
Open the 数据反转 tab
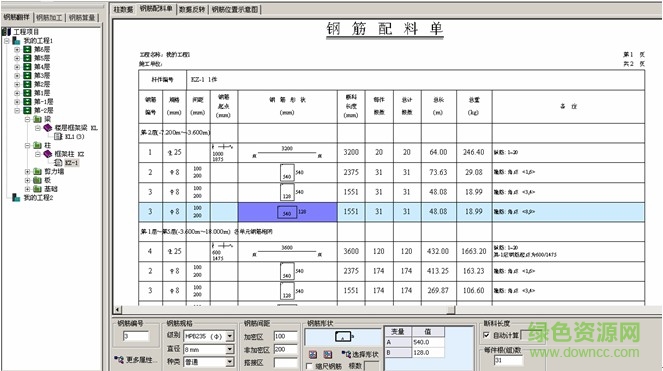click(x=192, y=9)
